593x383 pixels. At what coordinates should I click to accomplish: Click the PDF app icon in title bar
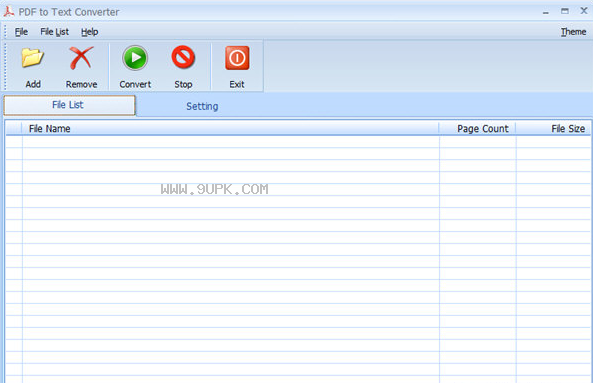(9, 12)
